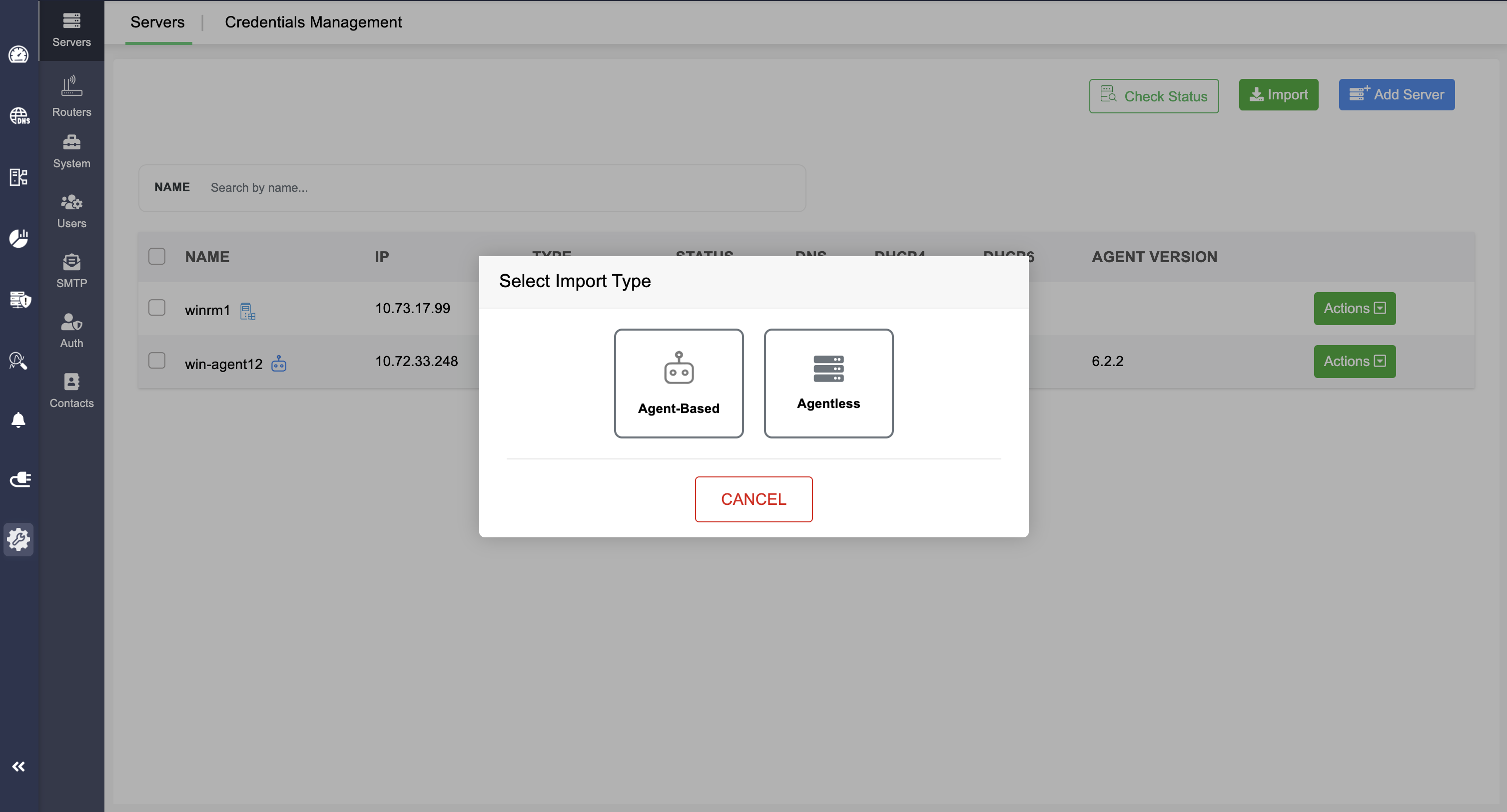Open Actions dropdown for win-agent12
This screenshot has height=812, width=1507.
(x=1354, y=361)
